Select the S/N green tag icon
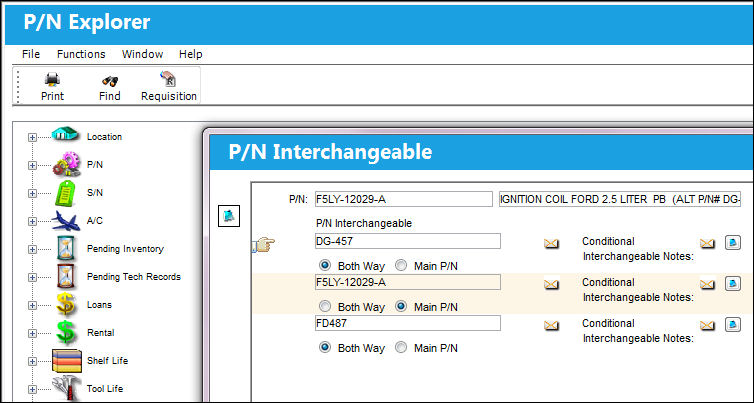The width and height of the screenshot is (754, 403). (x=66, y=192)
